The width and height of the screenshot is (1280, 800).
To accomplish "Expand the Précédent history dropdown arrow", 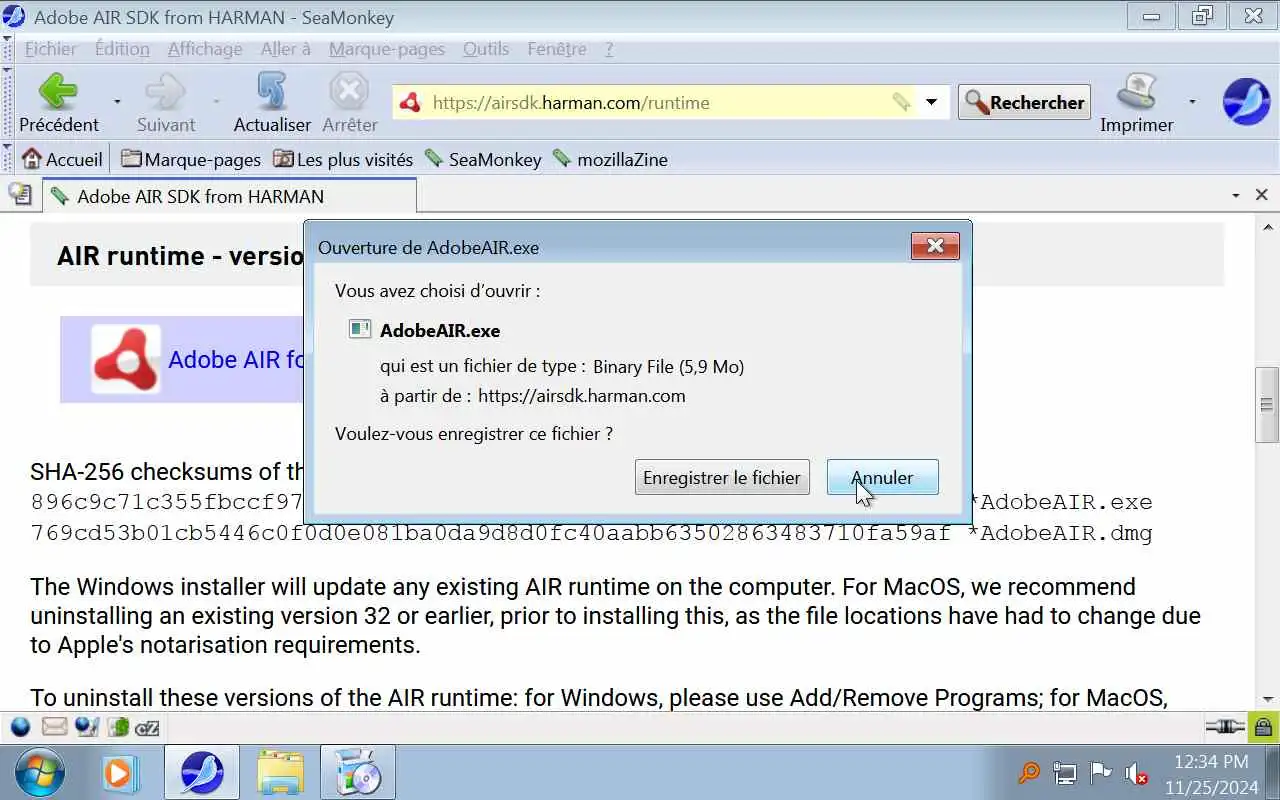I will 117,102.
